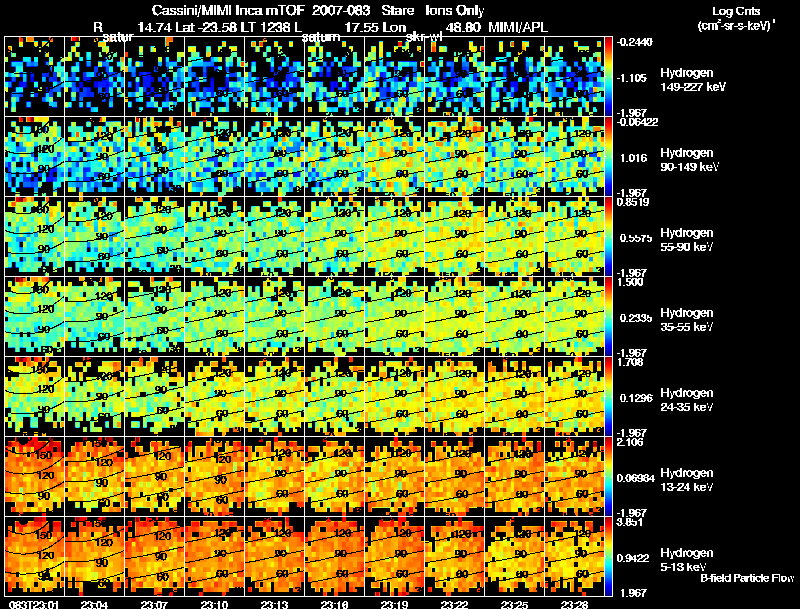This screenshot has height=609, width=800.
Task: Click the -0.2440 colorbar maximum value
Action: pyautogui.click(x=634, y=42)
